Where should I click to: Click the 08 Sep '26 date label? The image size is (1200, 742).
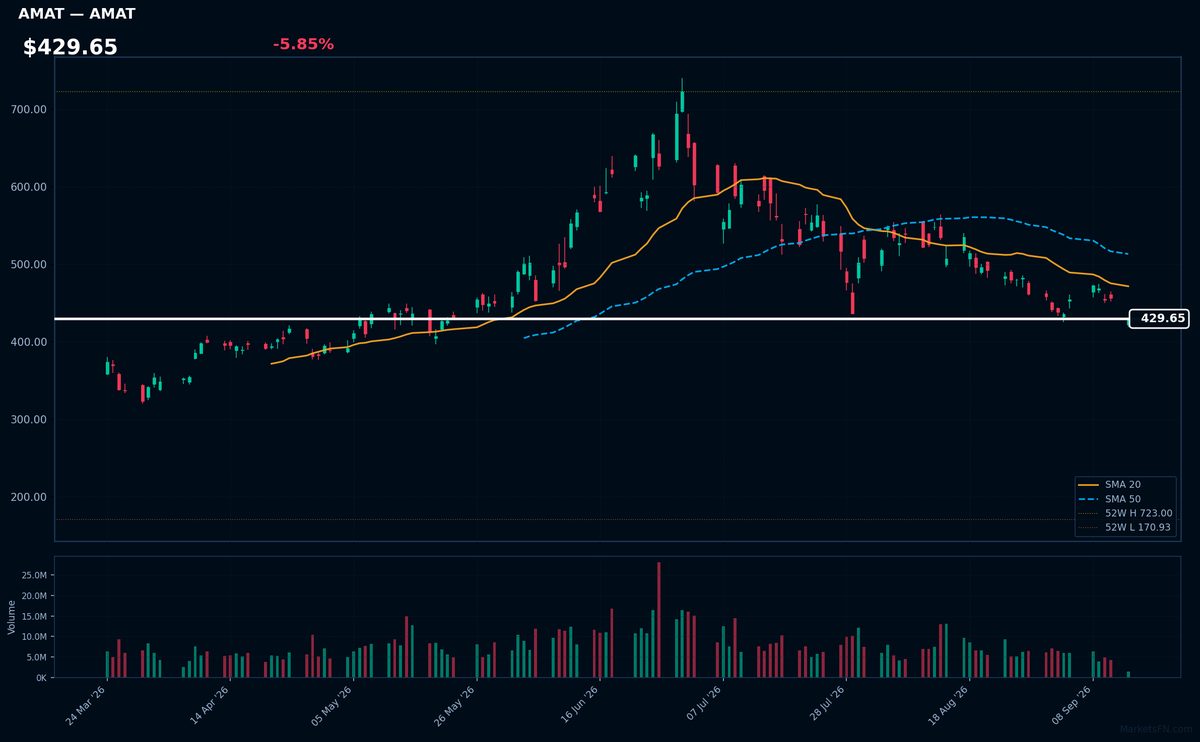(x=1071, y=707)
